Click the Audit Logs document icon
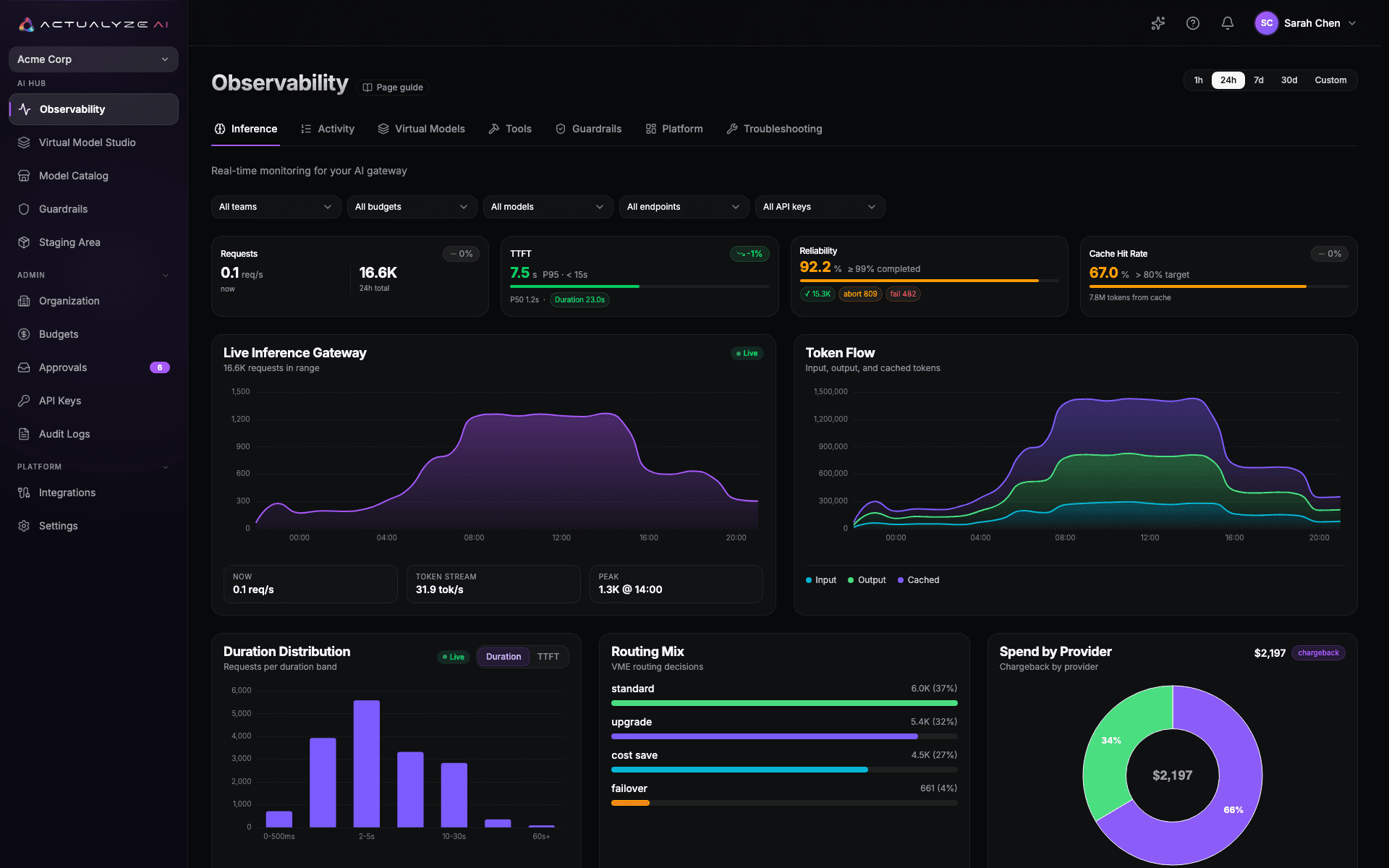The width and height of the screenshot is (1389, 868). 24,434
